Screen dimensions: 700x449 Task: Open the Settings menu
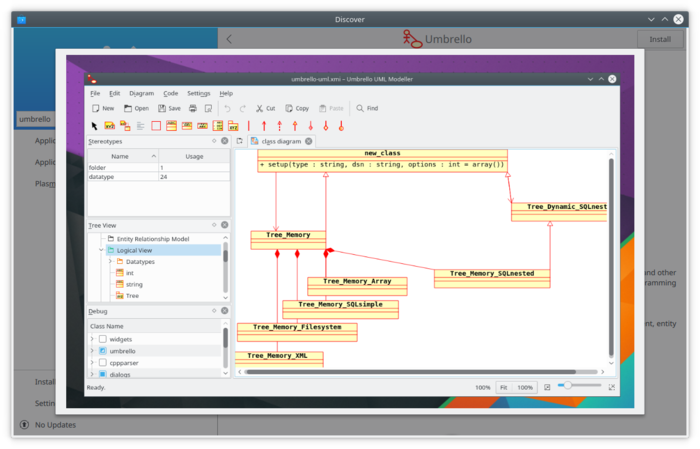pos(199,93)
